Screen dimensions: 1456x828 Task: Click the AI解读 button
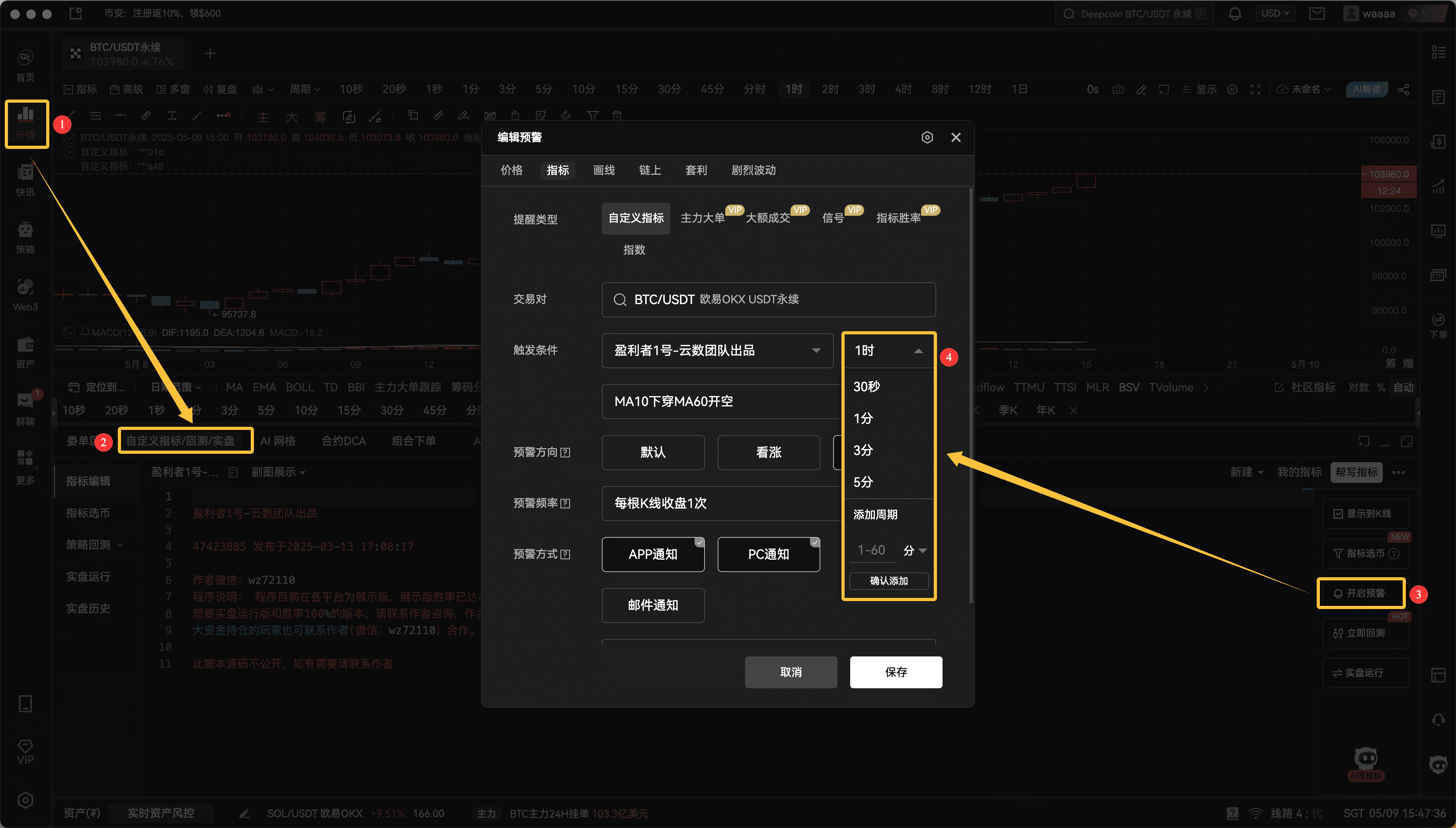[x=1367, y=89]
